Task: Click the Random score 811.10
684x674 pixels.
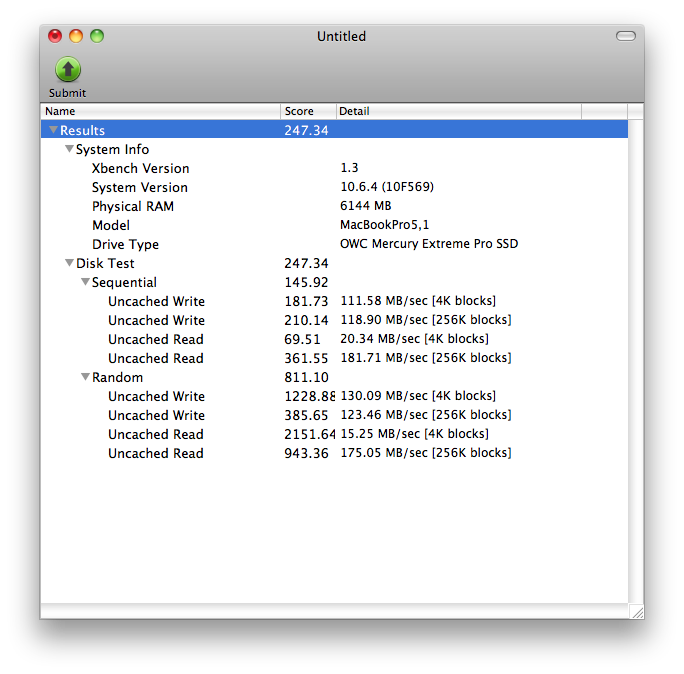Action: [306, 377]
